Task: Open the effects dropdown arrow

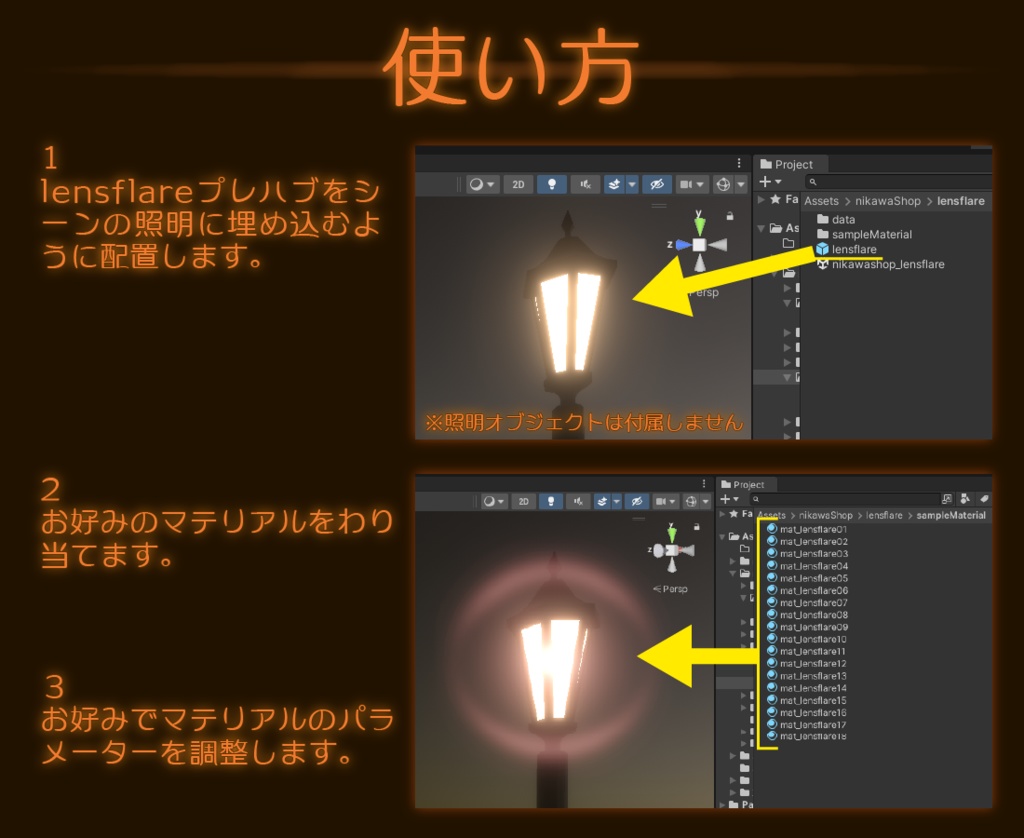Action: 631,185
